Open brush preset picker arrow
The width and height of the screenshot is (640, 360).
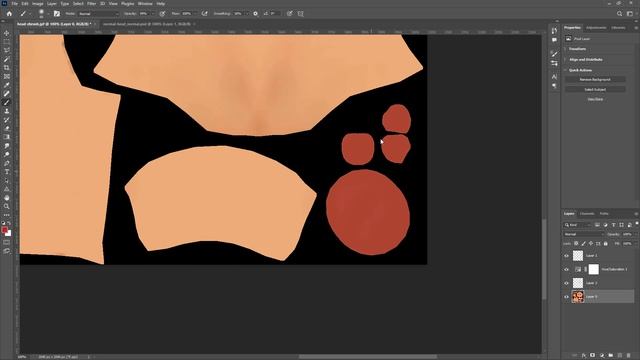(x=48, y=14)
